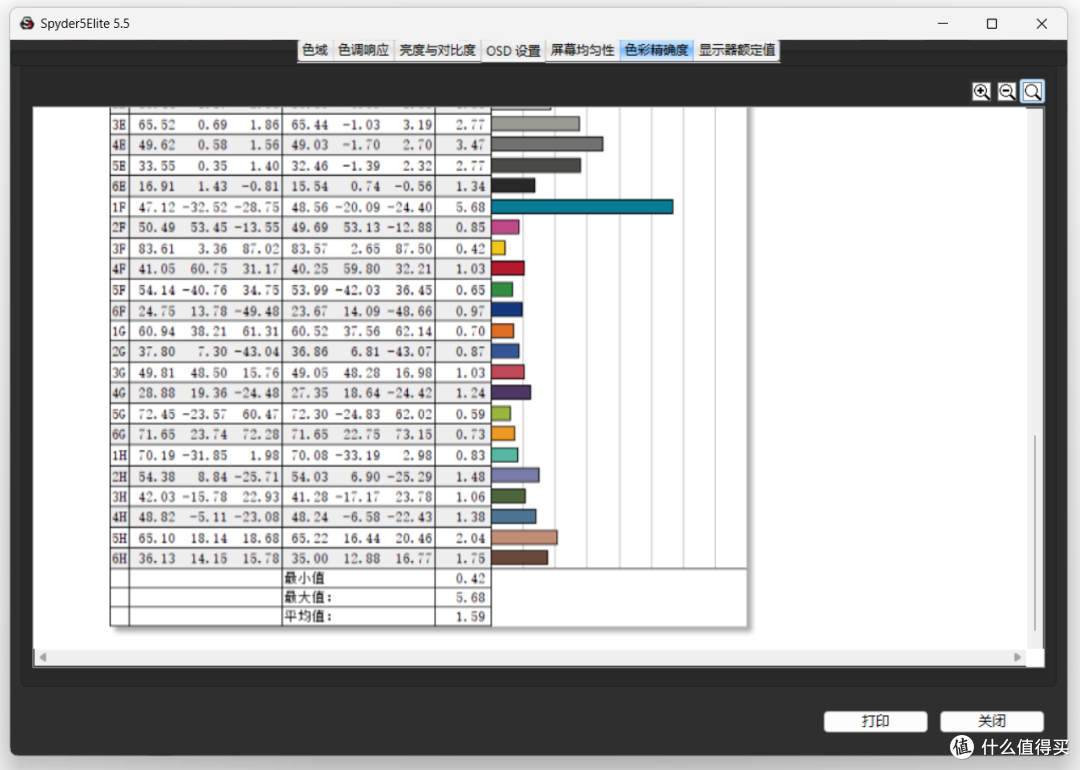Screen dimensions: 1080x770
Task: Select the 色彩精确度 tab
Action: tap(656, 50)
